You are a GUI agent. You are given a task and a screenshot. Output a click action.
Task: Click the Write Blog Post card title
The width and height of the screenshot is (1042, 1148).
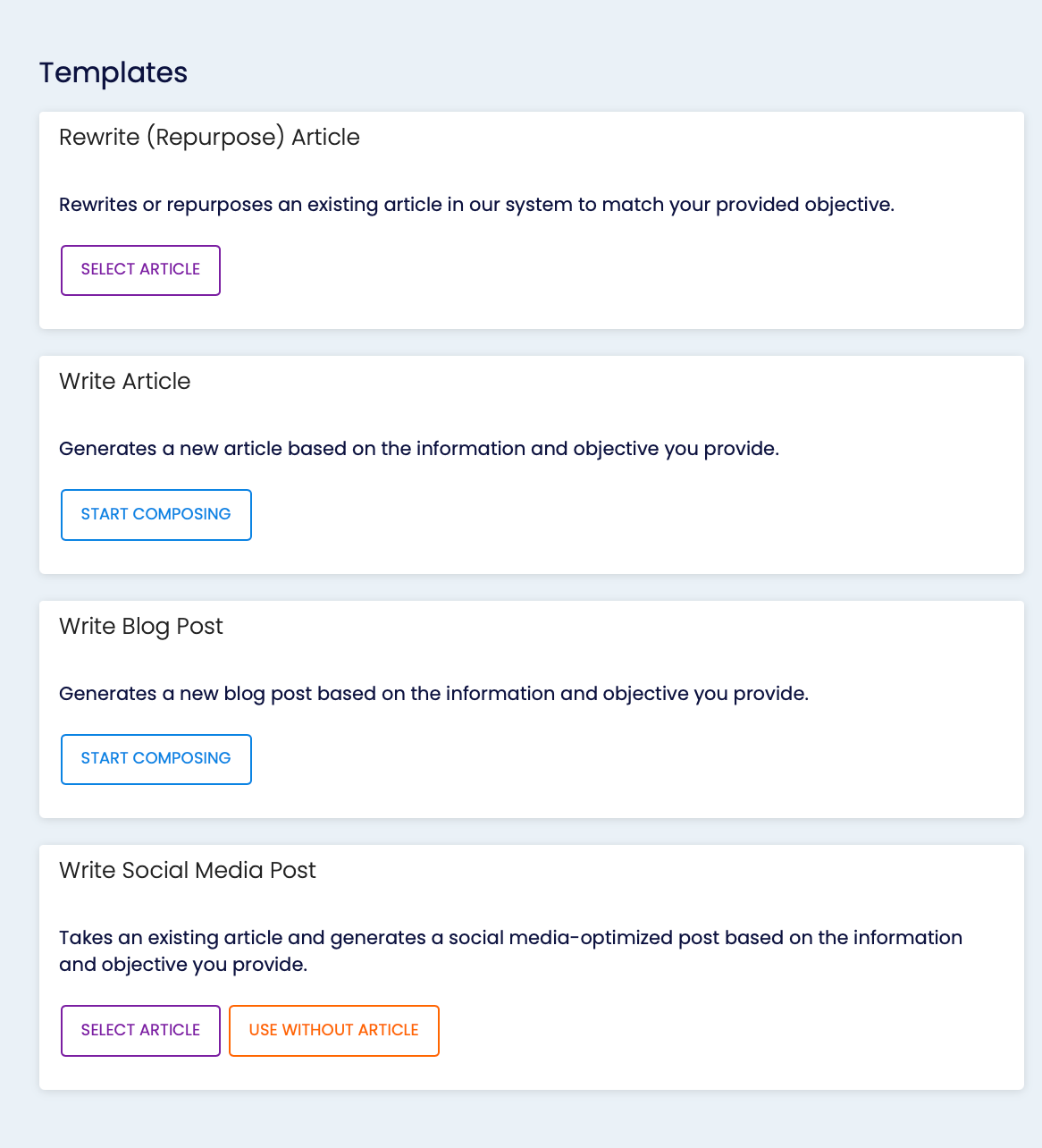[141, 627]
